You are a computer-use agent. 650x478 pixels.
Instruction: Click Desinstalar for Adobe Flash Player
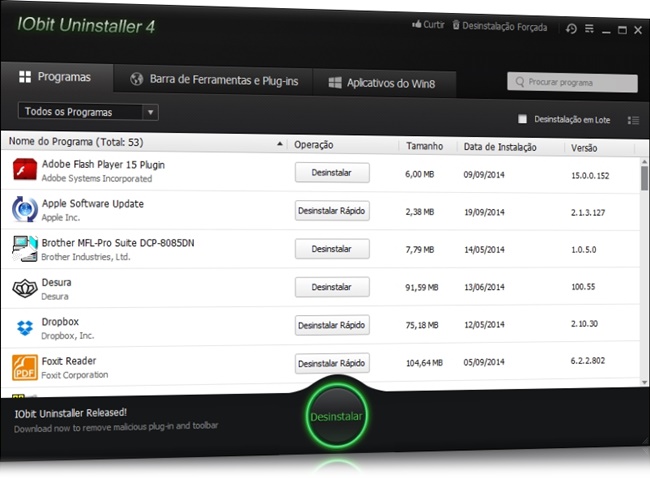point(332,172)
